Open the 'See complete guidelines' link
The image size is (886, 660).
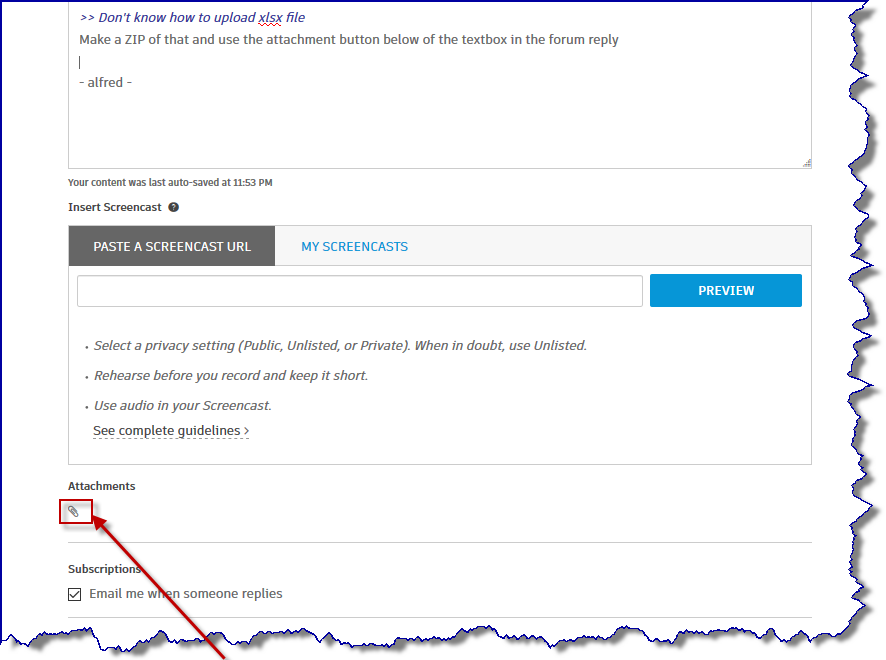click(167, 431)
